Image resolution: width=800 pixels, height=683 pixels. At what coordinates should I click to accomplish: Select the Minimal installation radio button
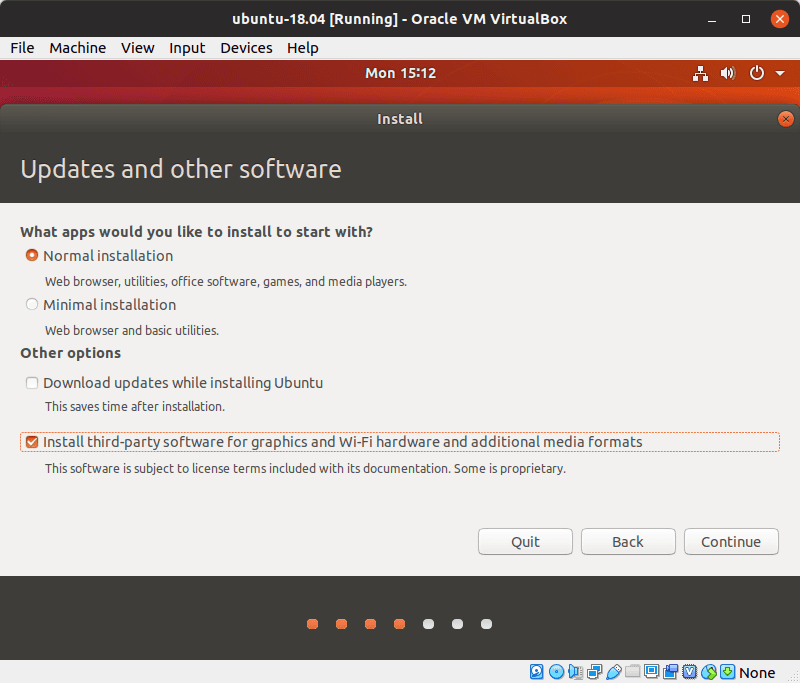click(32, 304)
